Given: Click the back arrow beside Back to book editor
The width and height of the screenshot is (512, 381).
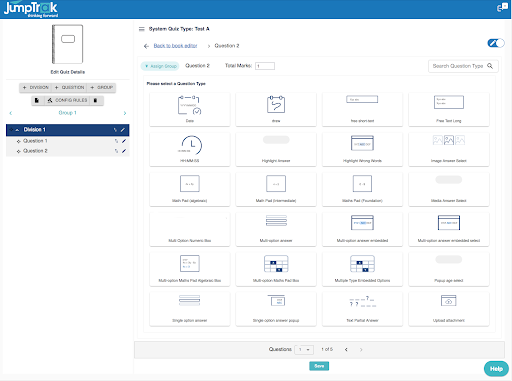Looking at the screenshot, I should pyautogui.click(x=146, y=46).
